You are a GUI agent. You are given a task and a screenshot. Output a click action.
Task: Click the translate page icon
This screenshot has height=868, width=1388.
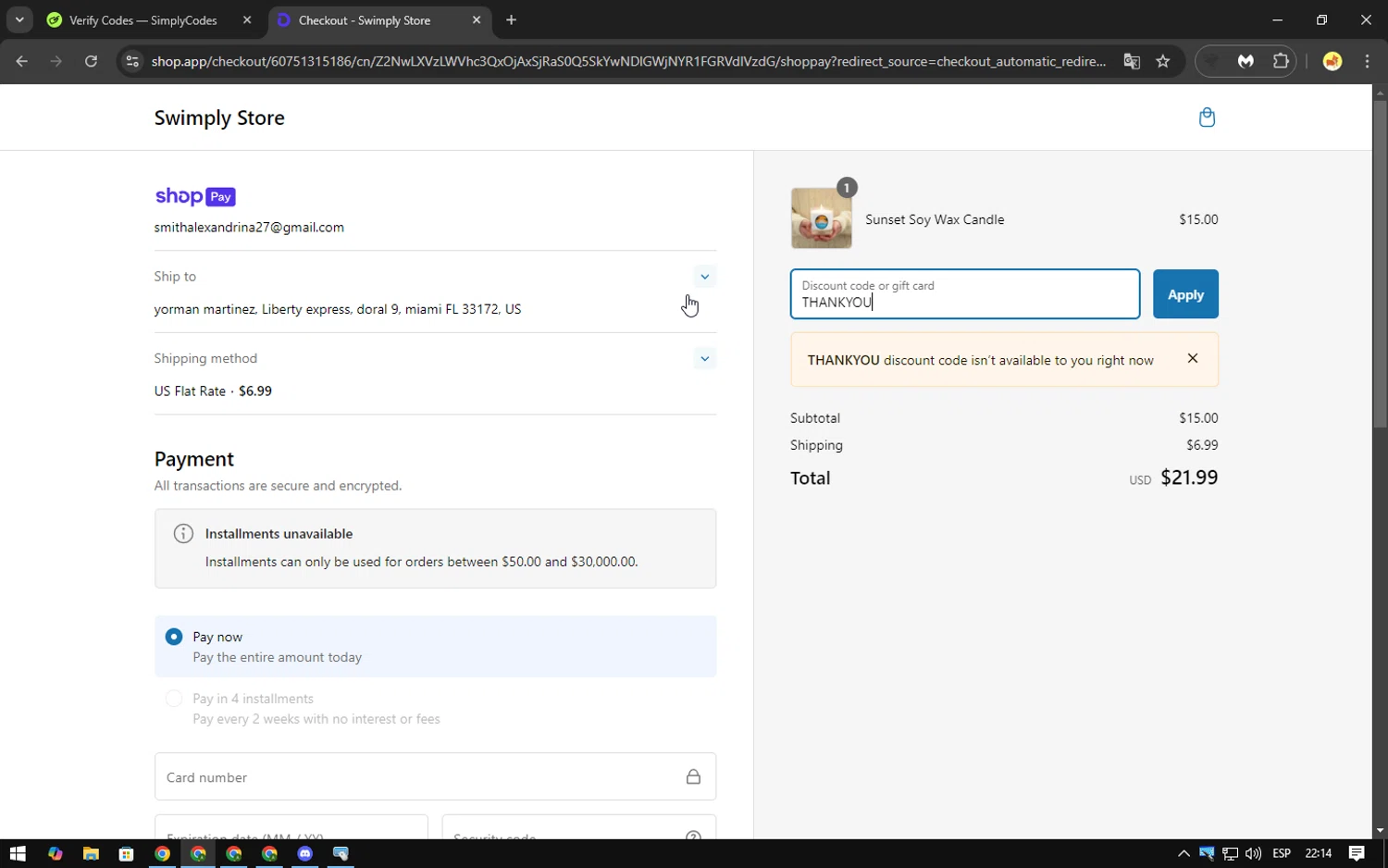[x=1132, y=61]
